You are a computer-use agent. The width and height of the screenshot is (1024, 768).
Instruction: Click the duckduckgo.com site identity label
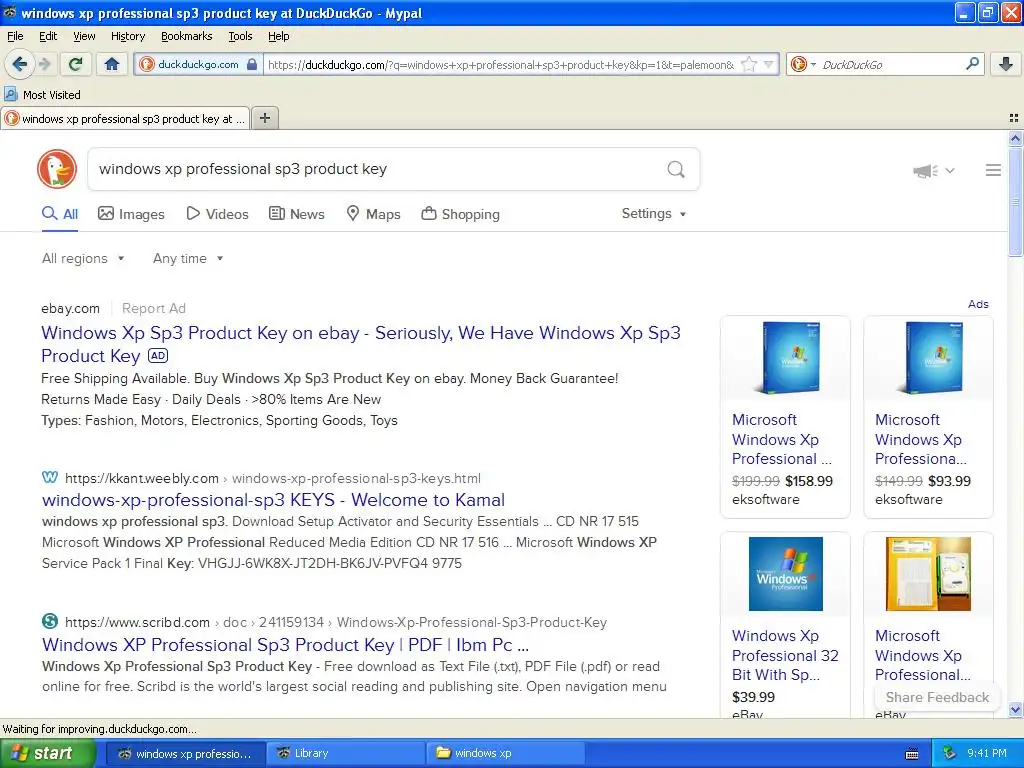pos(198,64)
